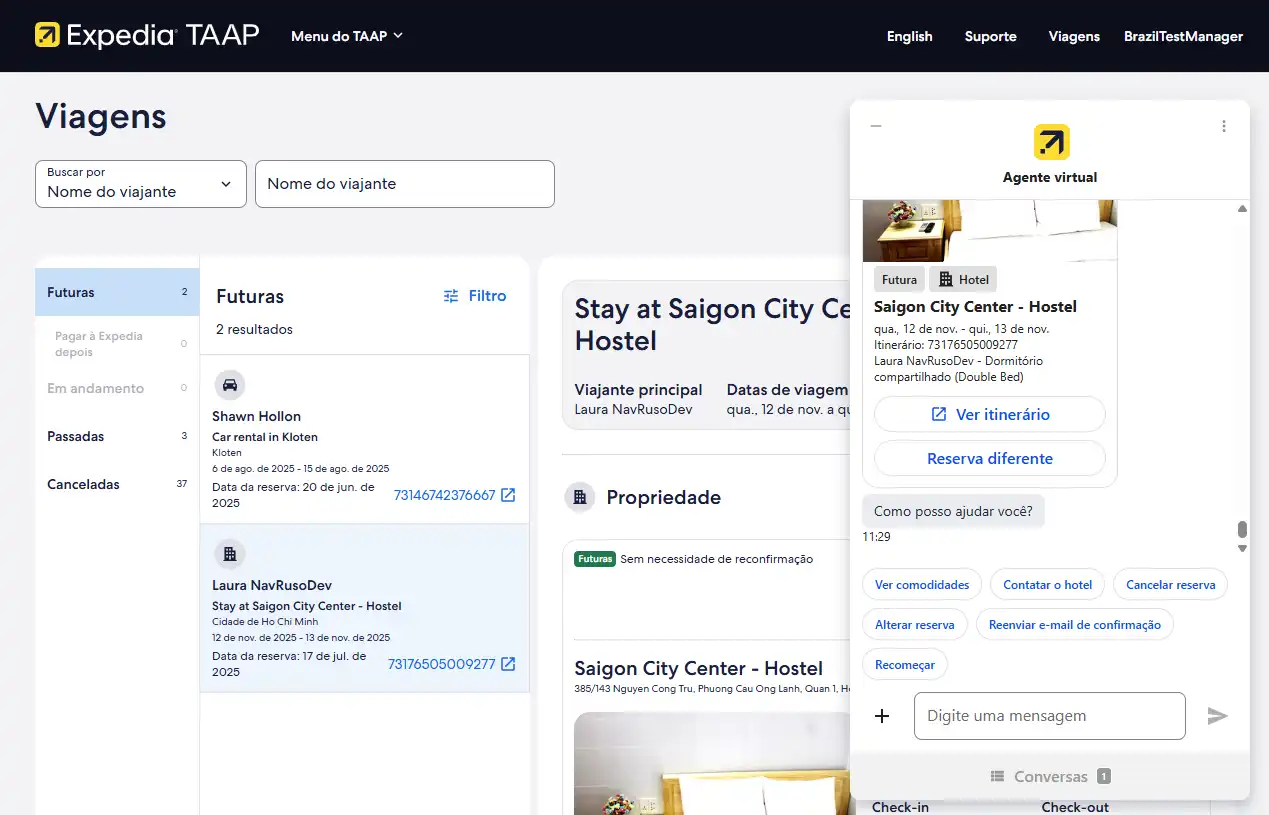This screenshot has width=1269, height=815.
Task: Click the chat scrollbar thumb
Action: 1242,529
